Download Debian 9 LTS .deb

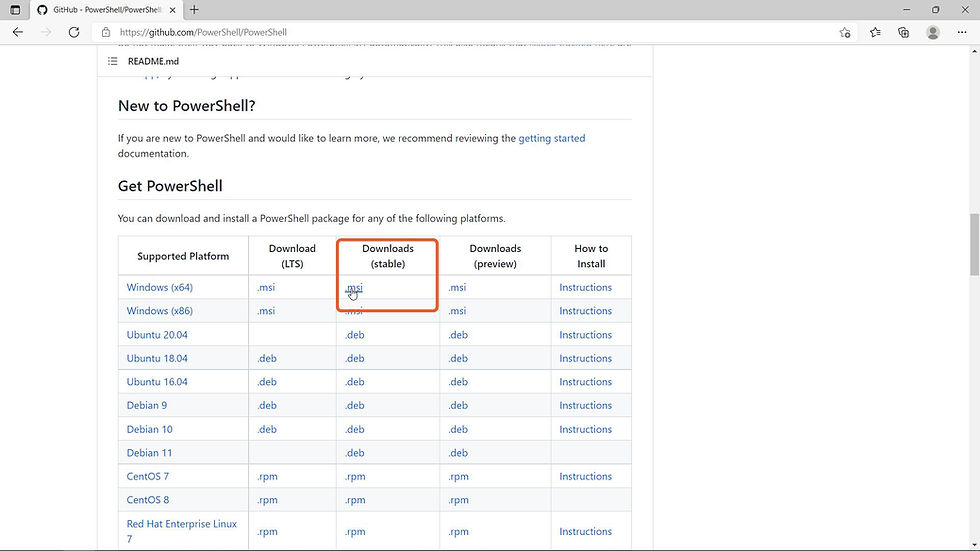click(267, 405)
